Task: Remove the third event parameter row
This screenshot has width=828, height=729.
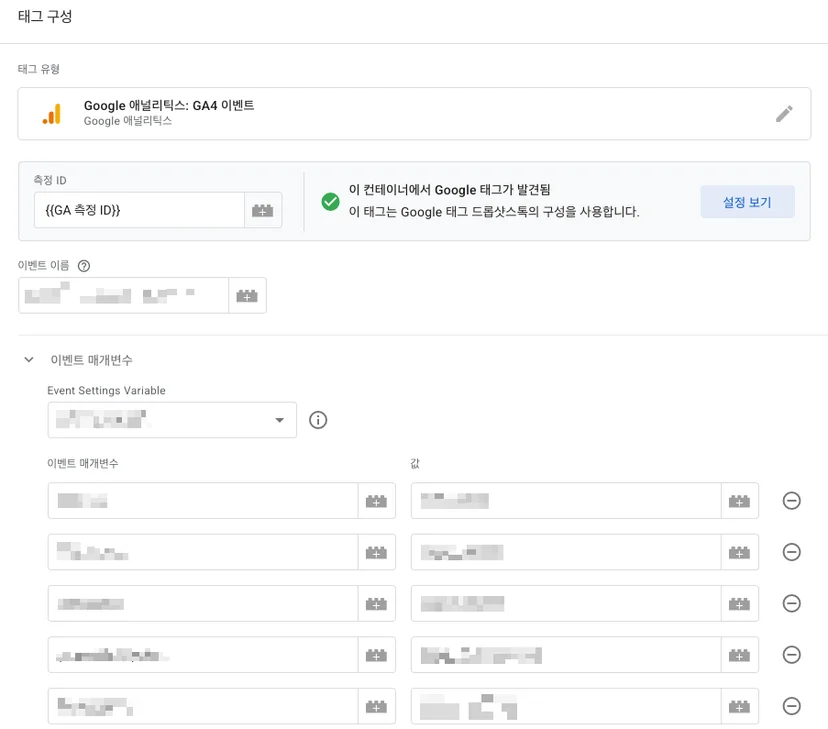Action: point(791,603)
